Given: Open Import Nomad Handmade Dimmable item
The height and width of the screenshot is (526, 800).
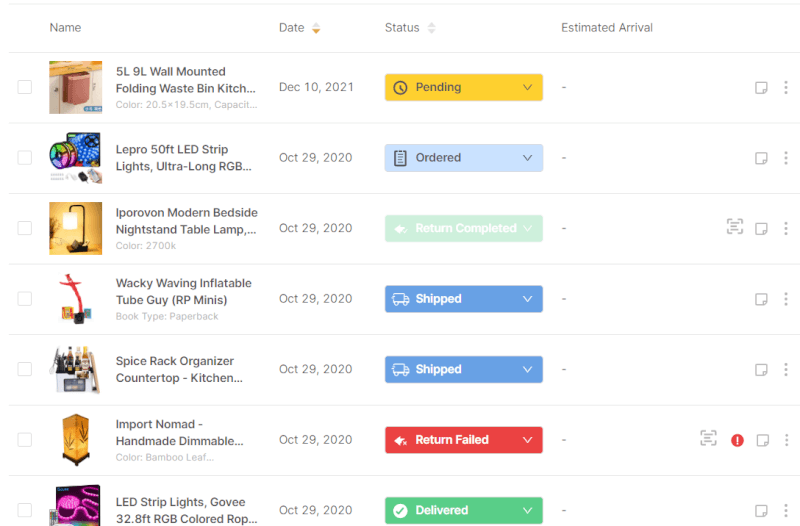Looking at the screenshot, I should 180,433.
